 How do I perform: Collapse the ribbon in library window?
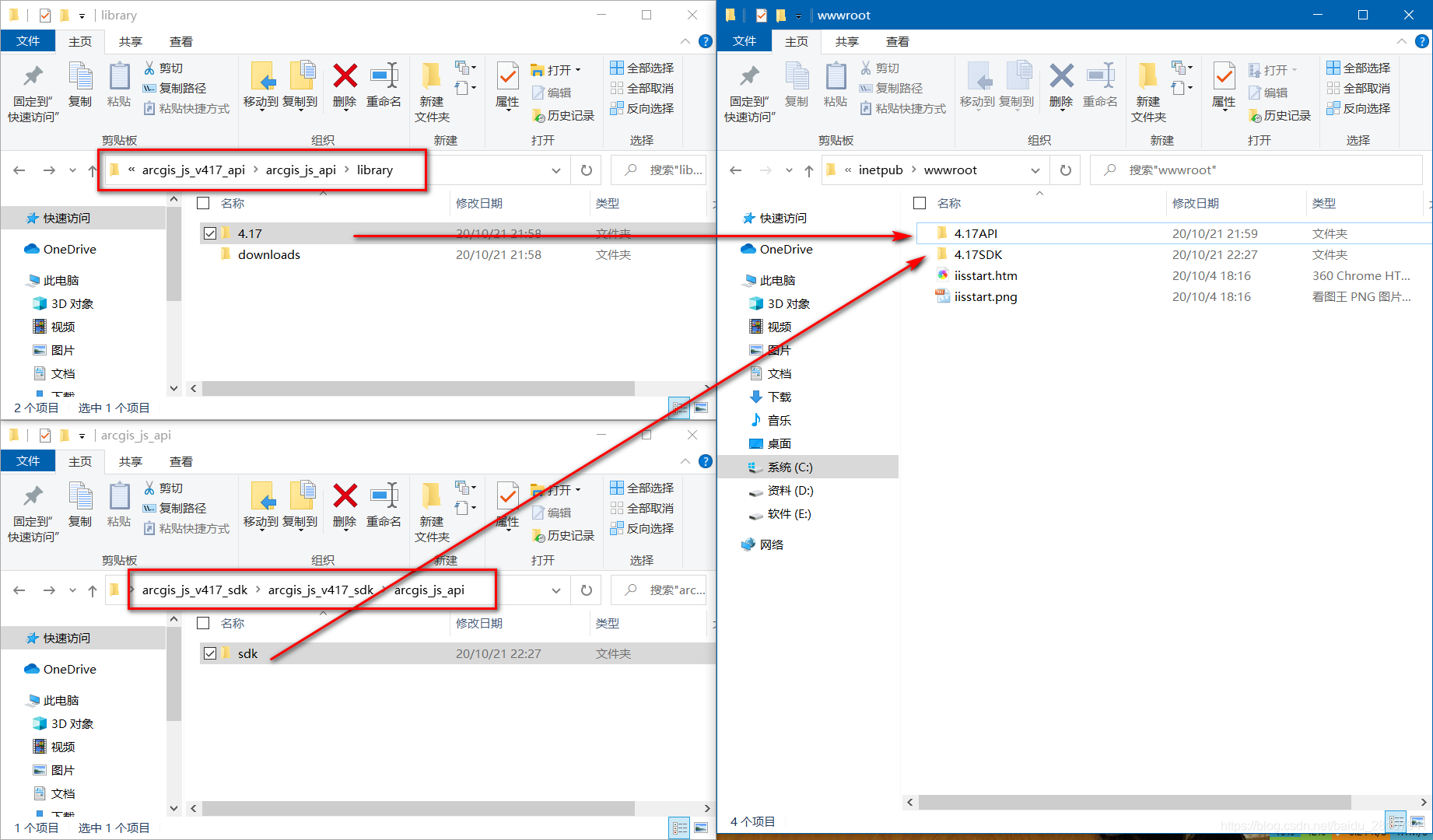click(x=685, y=41)
